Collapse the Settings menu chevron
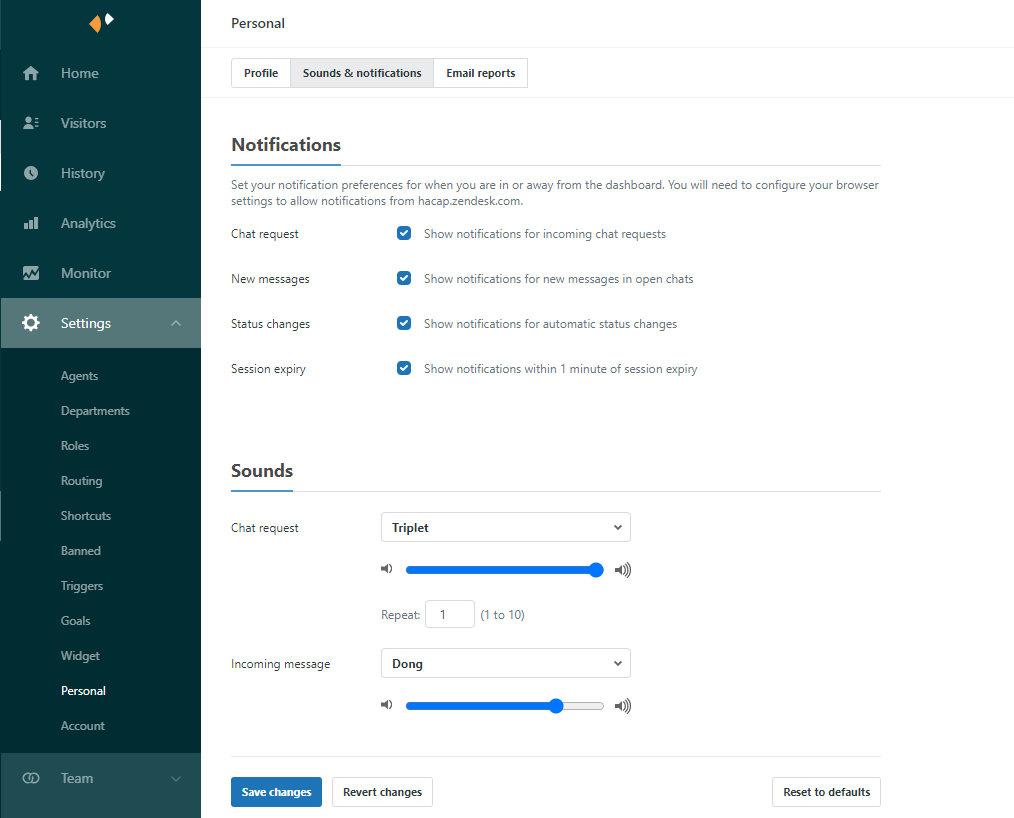The height and width of the screenshot is (818, 1014). point(176,323)
